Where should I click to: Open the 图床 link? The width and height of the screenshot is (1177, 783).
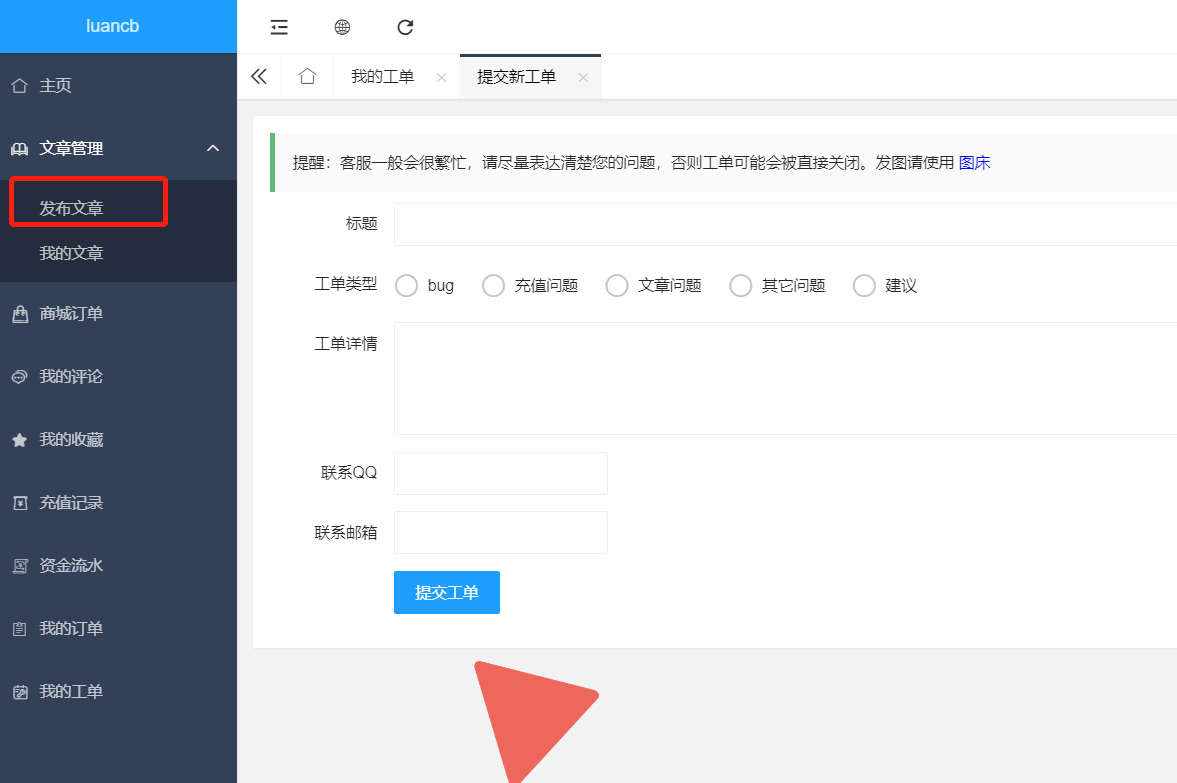point(974,163)
